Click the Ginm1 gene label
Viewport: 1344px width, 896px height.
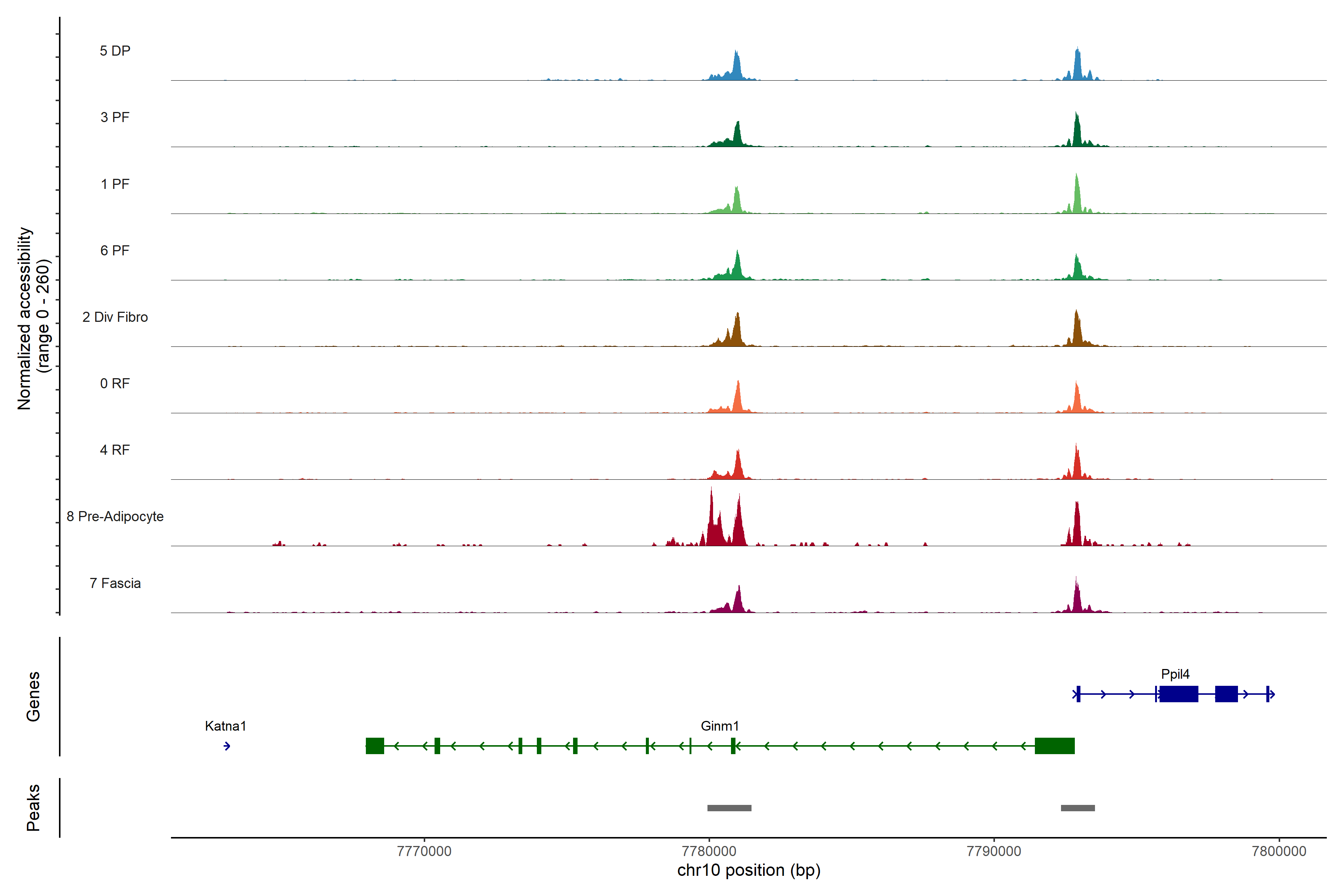(x=719, y=726)
